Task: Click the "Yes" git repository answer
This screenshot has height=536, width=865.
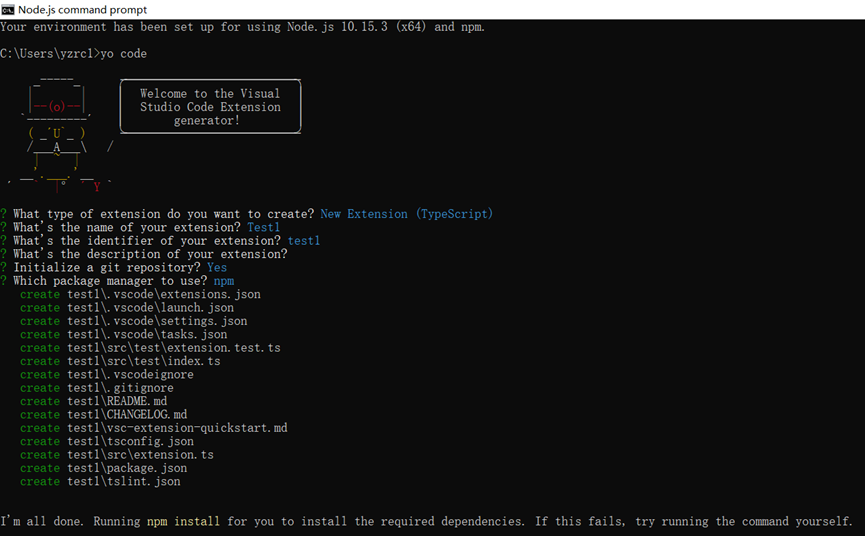Action: point(217,268)
